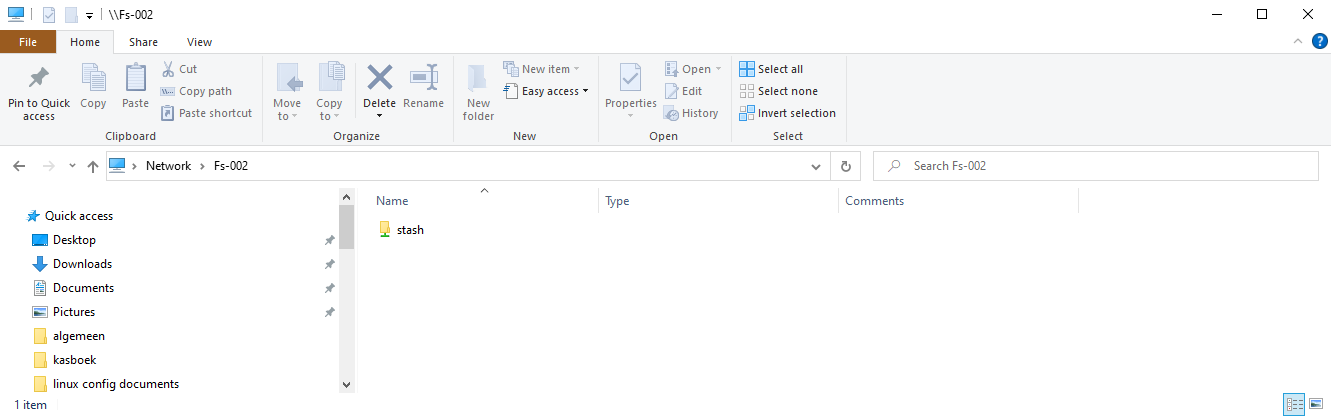Open the stash shared folder

(410, 230)
